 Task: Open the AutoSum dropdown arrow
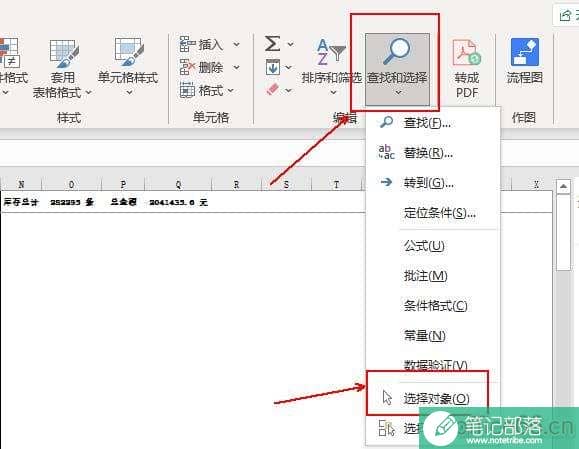[x=291, y=45]
